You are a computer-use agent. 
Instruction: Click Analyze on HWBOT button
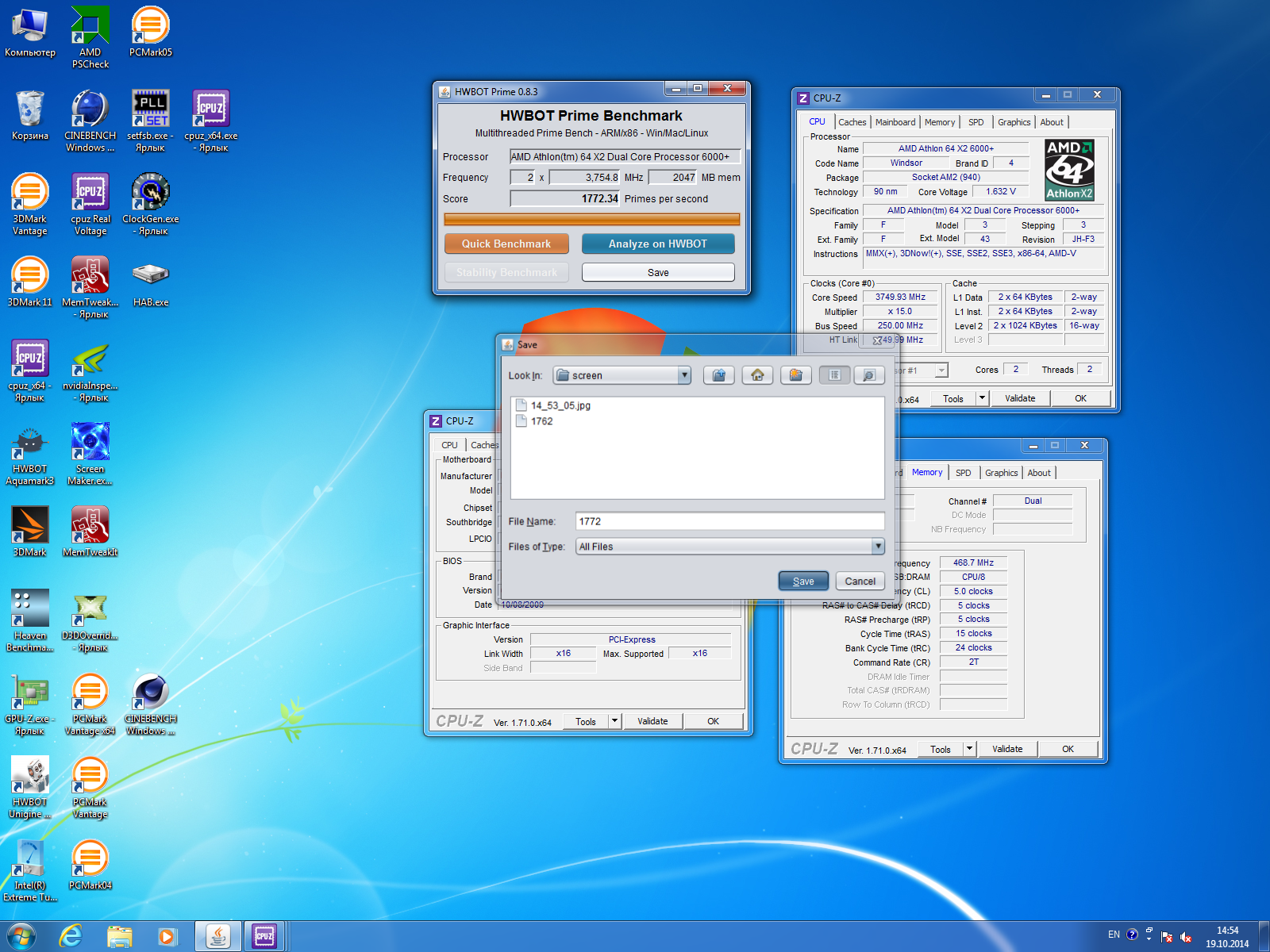(658, 244)
